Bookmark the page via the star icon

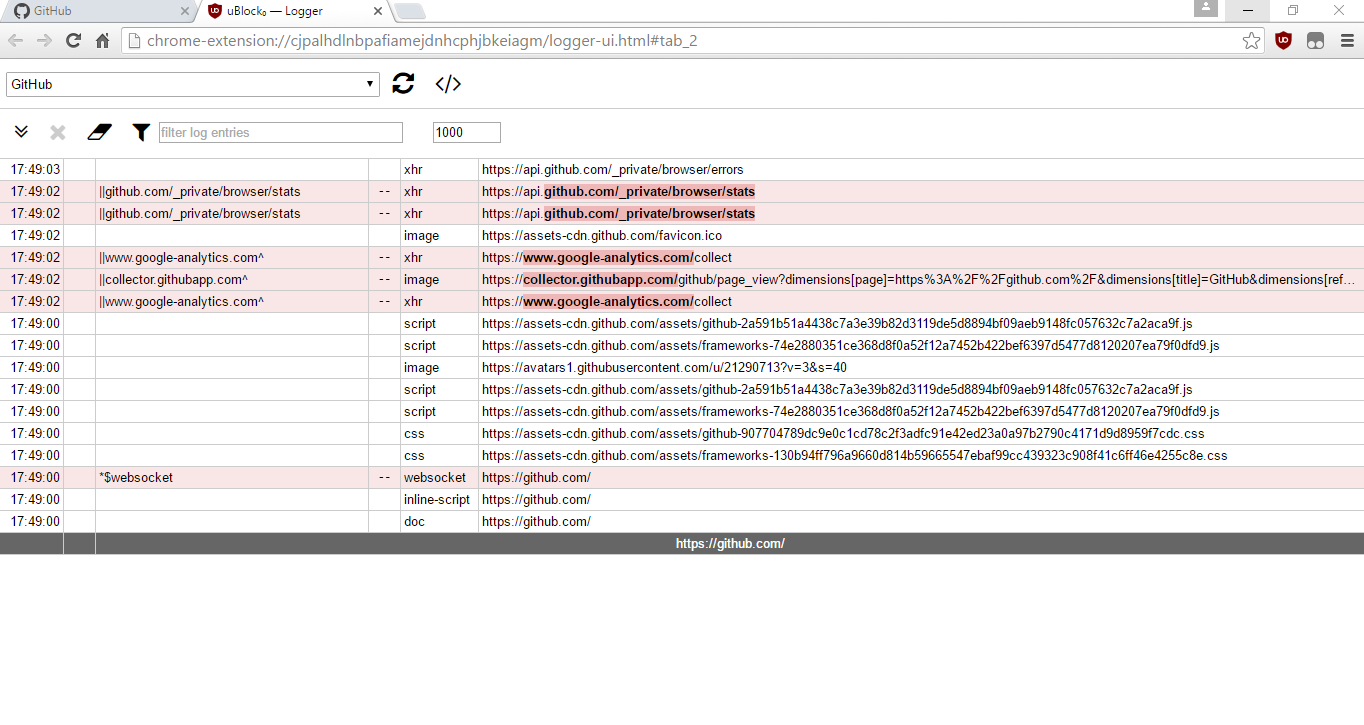click(x=1252, y=40)
